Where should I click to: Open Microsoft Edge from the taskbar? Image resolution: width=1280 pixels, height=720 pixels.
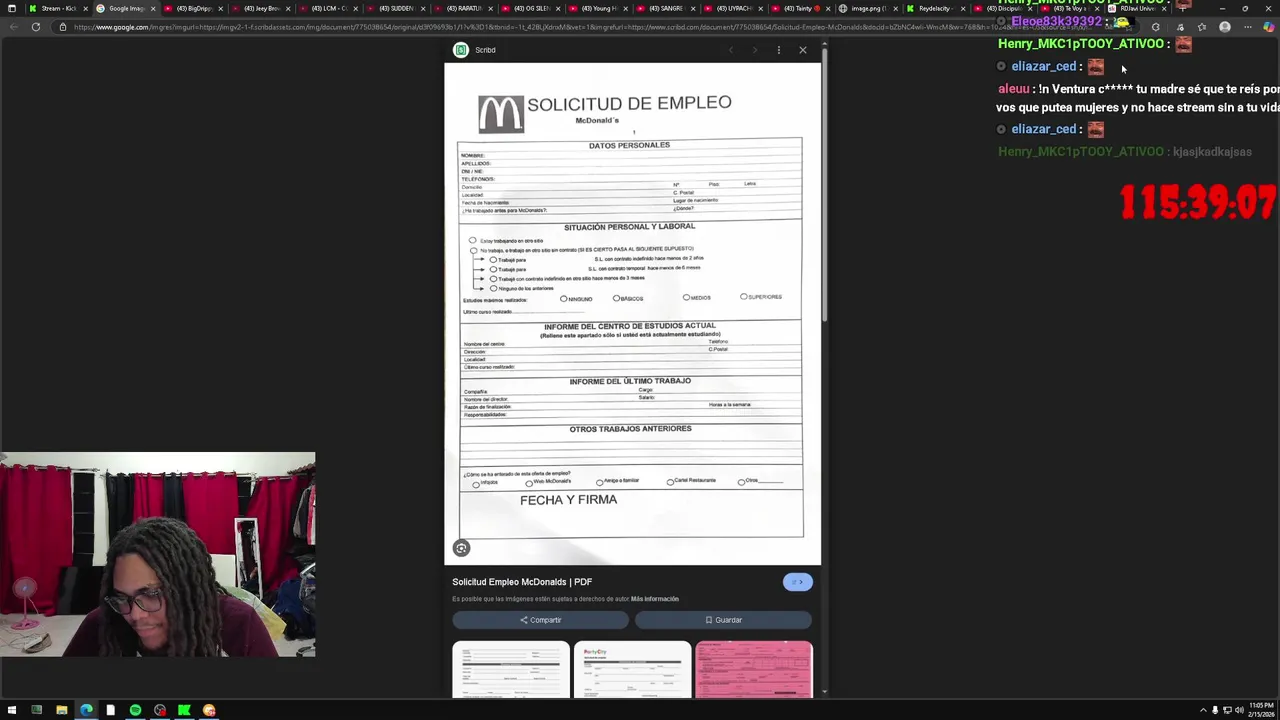[86, 710]
